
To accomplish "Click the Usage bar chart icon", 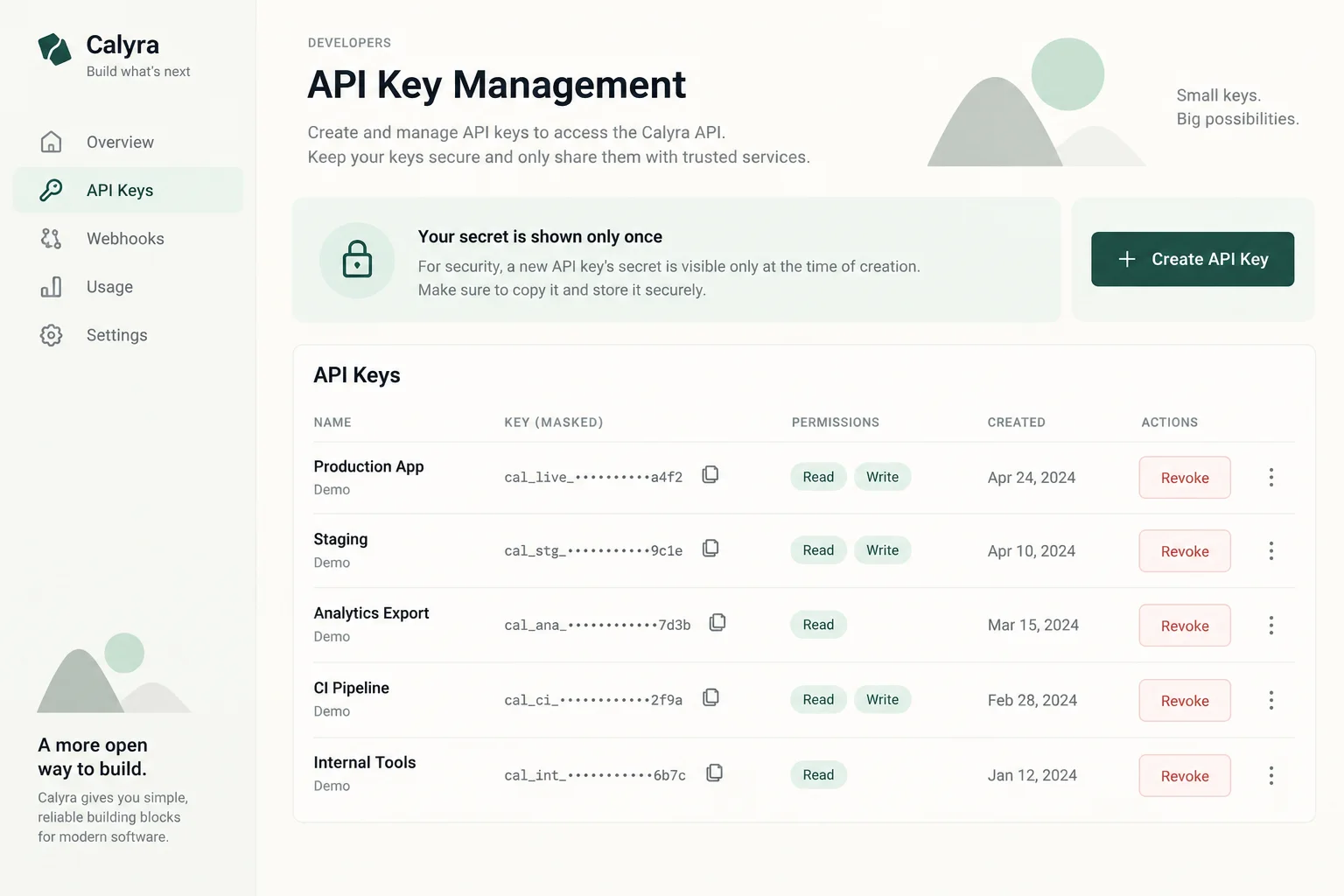I will pyautogui.click(x=51, y=286).
